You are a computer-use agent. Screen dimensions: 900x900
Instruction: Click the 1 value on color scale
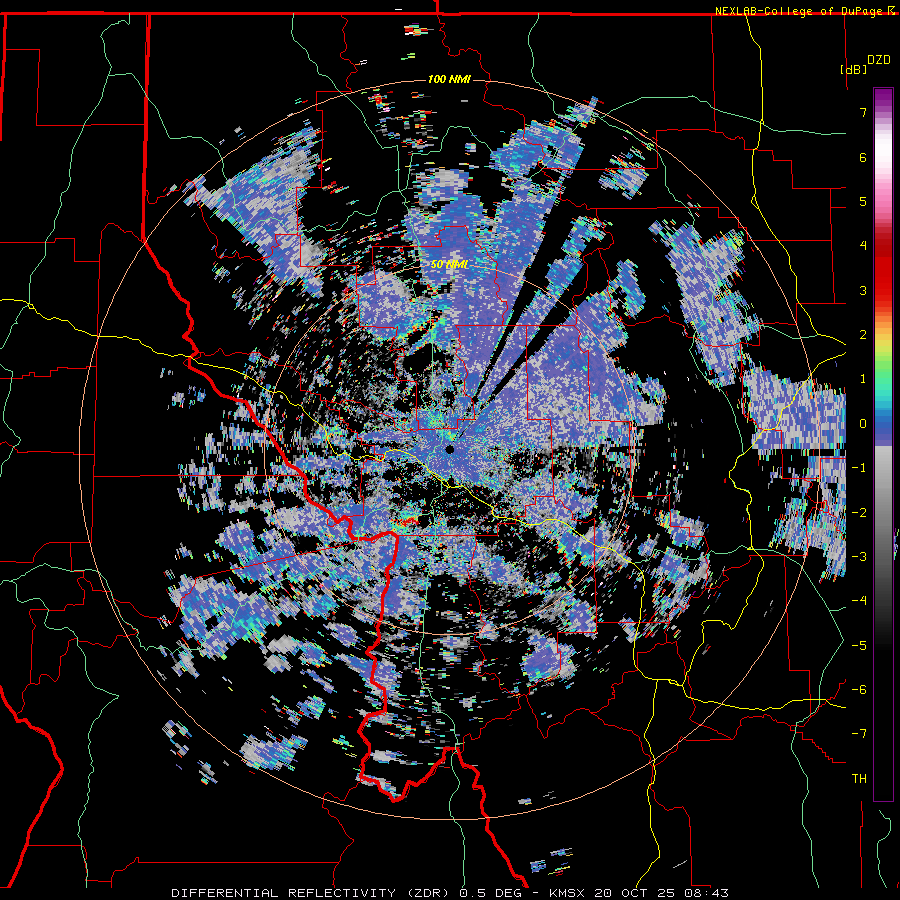(x=863, y=379)
